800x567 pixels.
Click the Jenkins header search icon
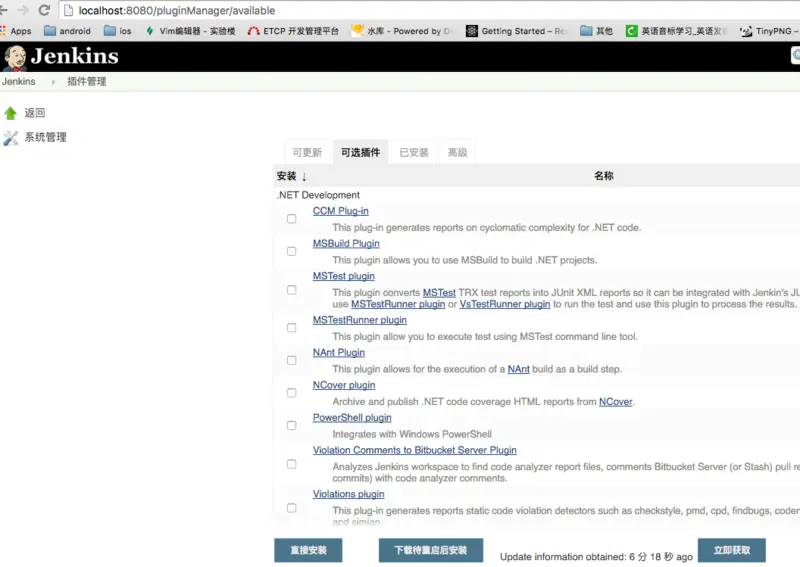796,55
